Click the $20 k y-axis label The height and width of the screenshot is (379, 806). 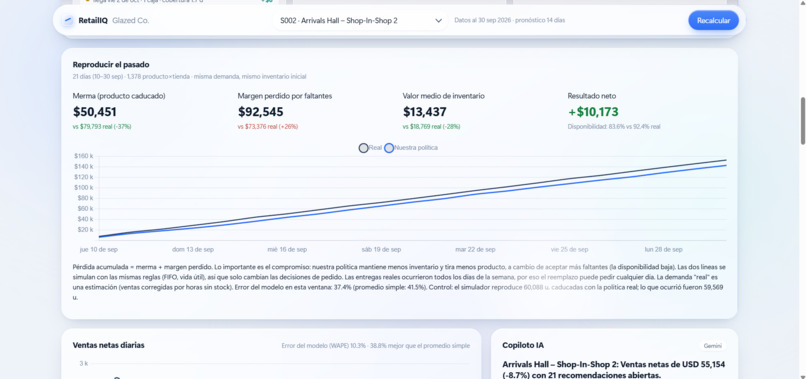point(85,230)
